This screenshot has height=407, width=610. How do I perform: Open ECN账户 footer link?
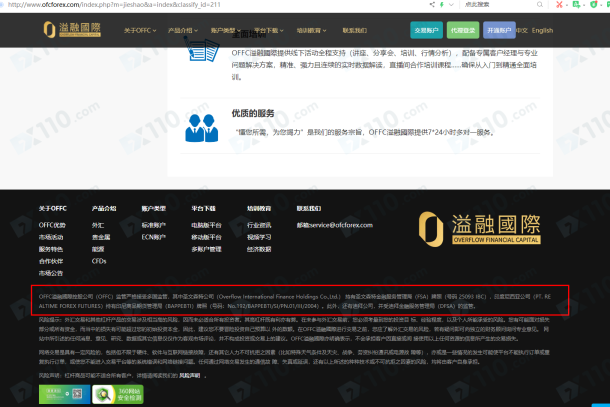pyautogui.click(x=154, y=237)
